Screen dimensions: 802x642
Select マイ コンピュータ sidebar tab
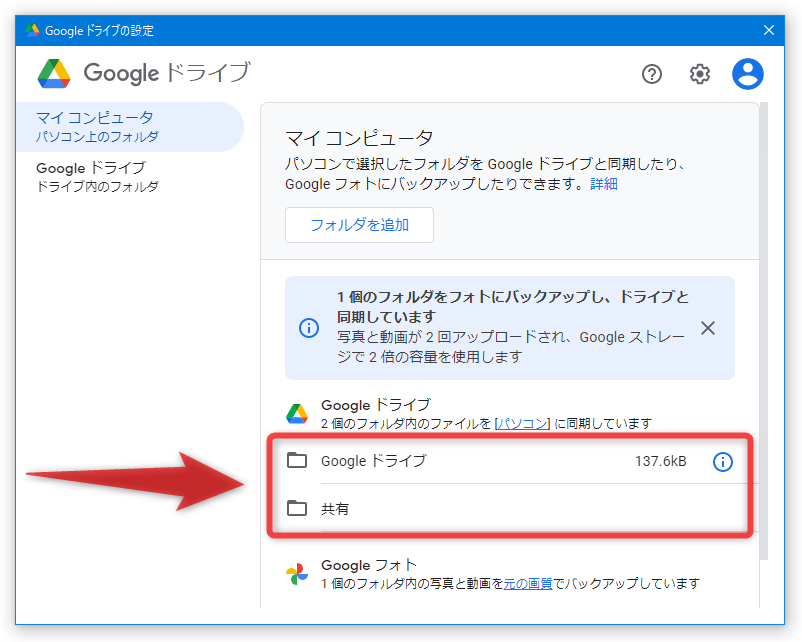[x=130, y=127]
